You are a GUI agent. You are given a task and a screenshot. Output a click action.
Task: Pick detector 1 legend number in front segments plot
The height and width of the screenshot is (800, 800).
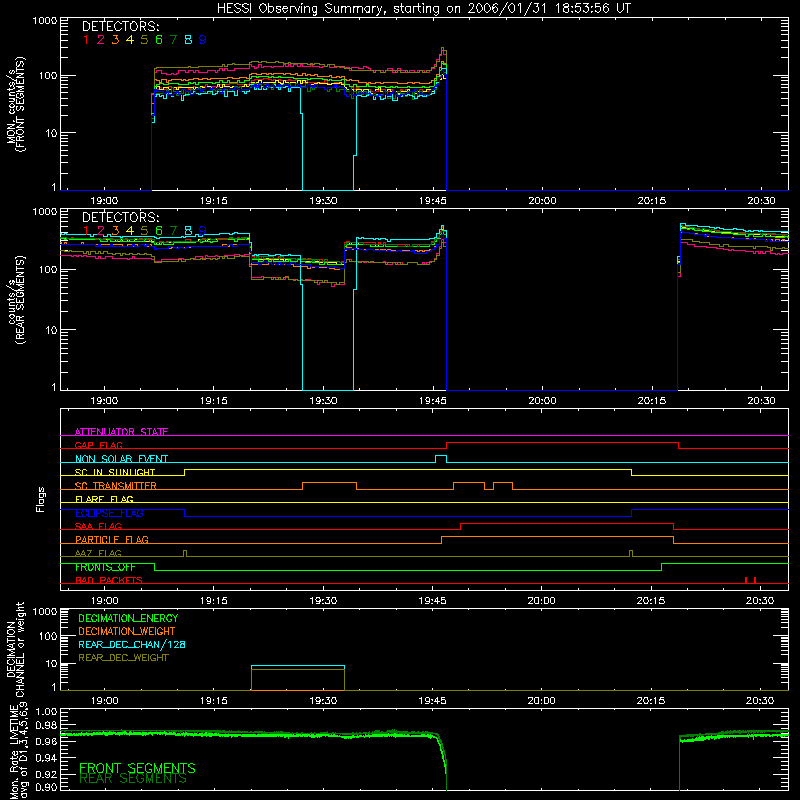[x=86, y=40]
